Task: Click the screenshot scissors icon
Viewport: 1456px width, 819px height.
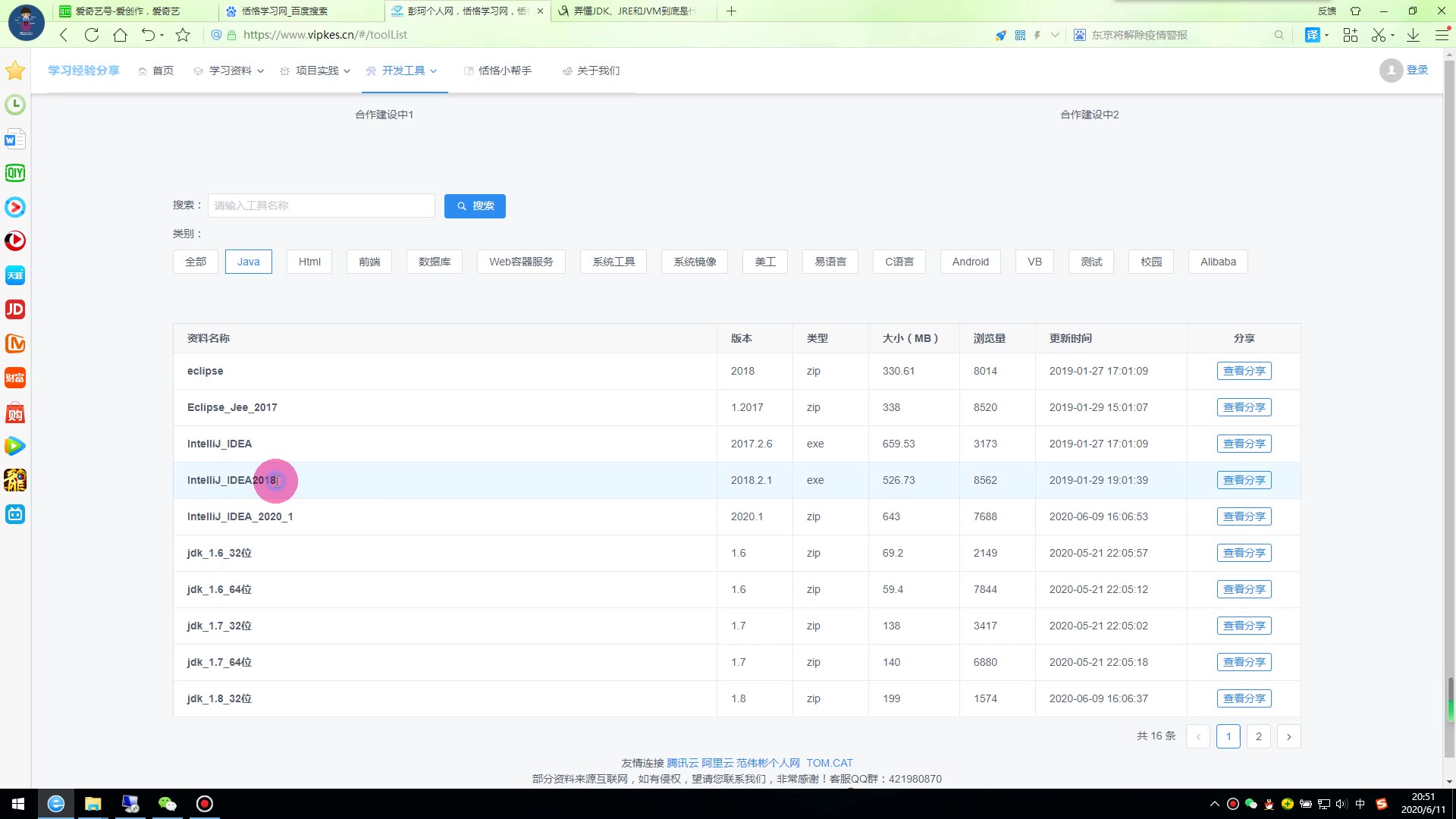Action: [1378, 35]
